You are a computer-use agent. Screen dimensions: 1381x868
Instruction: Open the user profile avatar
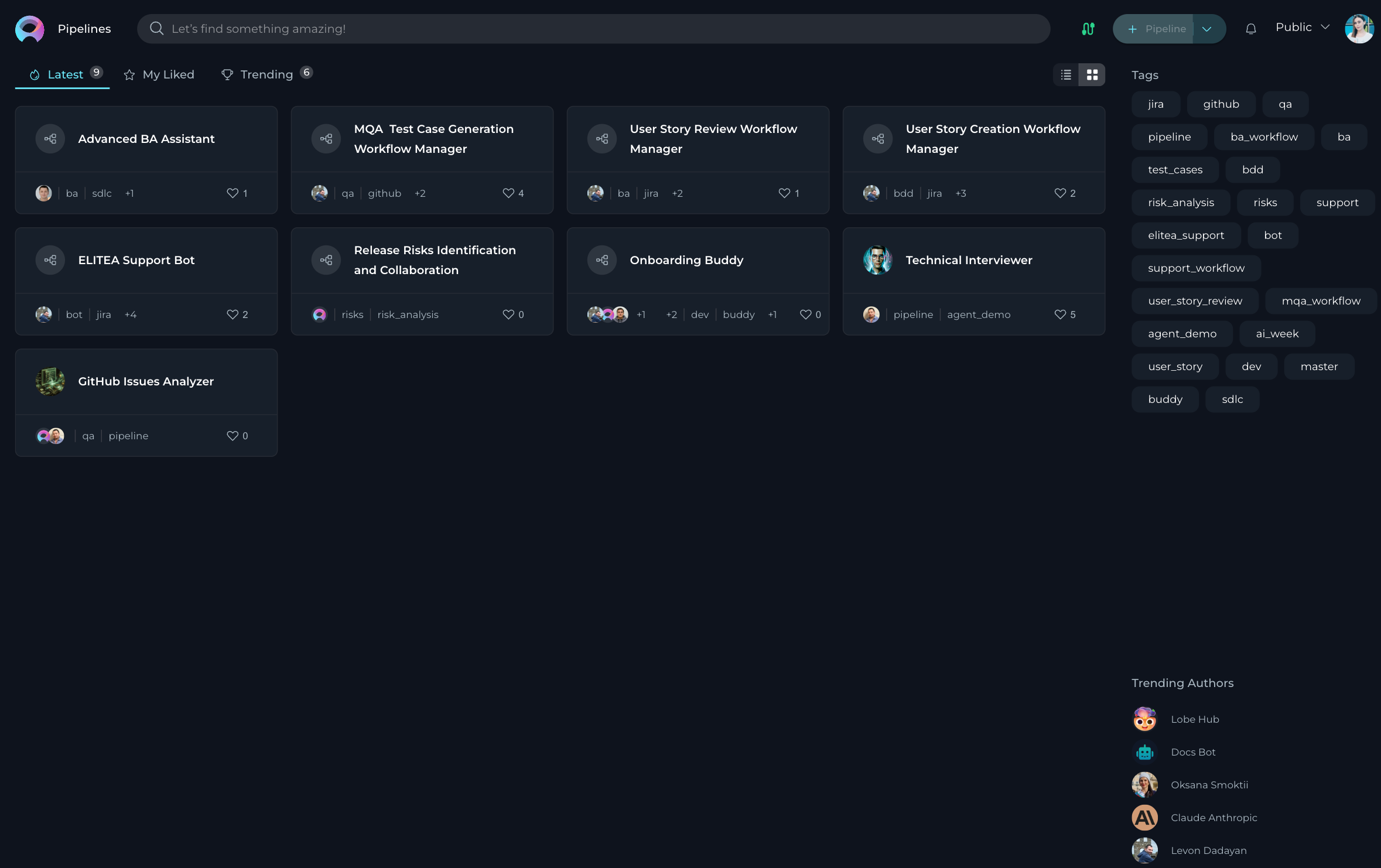(x=1359, y=29)
